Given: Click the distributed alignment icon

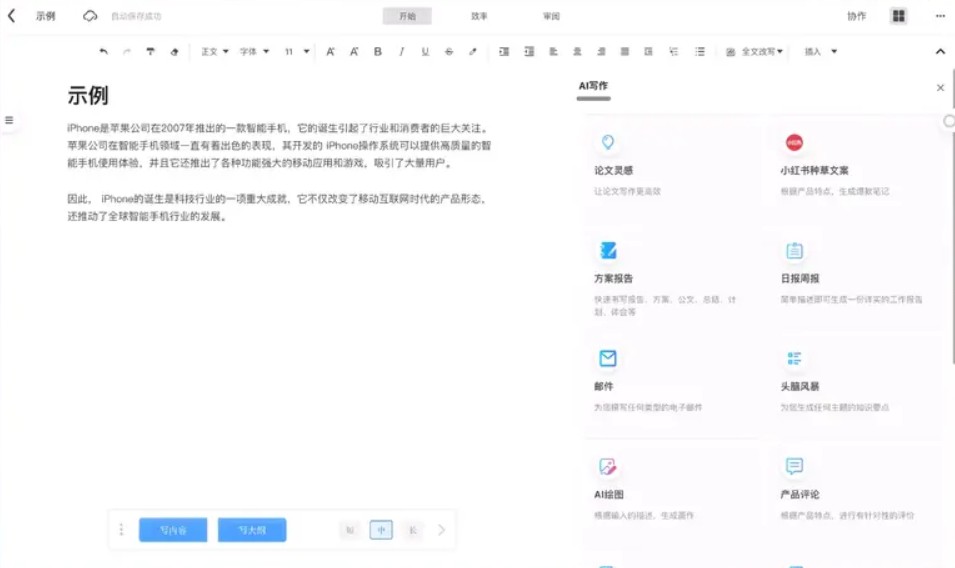Looking at the screenshot, I should pyautogui.click(x=649, y=52).
